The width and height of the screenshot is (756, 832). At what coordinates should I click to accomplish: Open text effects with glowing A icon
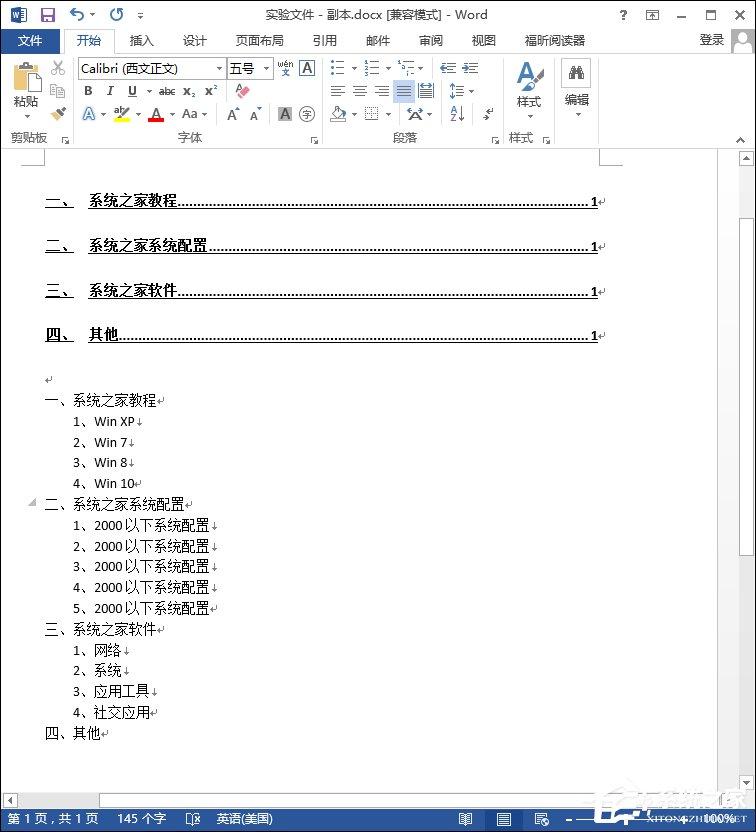click(x=89, y=114)
